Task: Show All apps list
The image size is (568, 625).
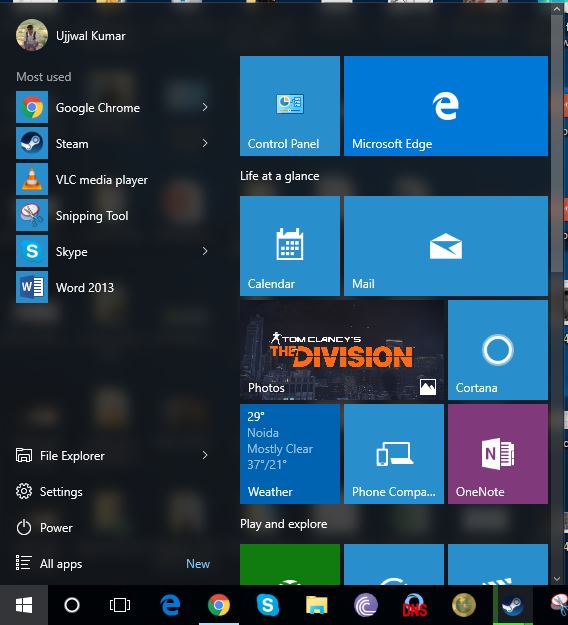Action: [x=49, y=563]
